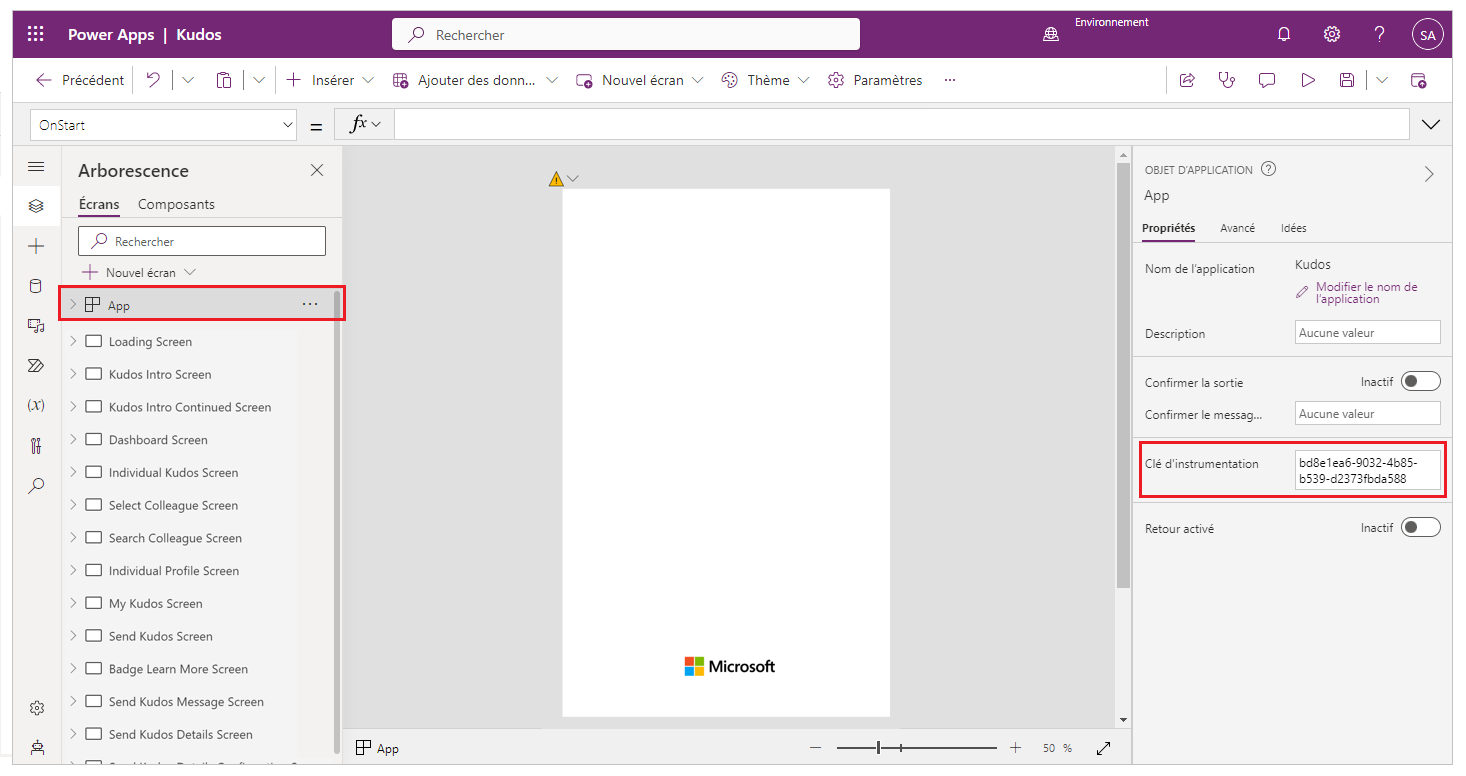Open the Virtual agent icon at rail bottom

click(x=37, y=747)
